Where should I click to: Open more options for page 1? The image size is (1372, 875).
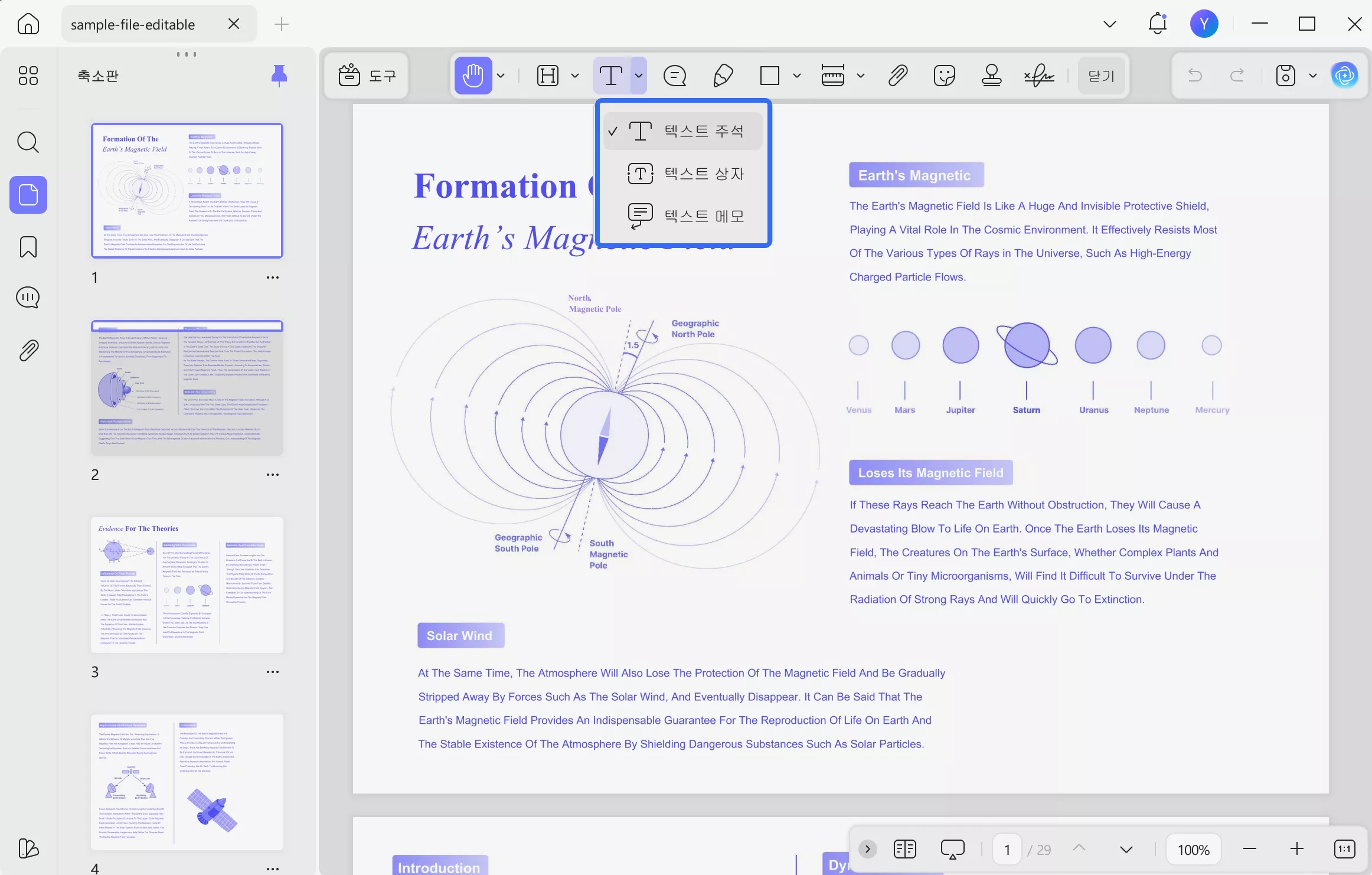[x=272, y=277]
